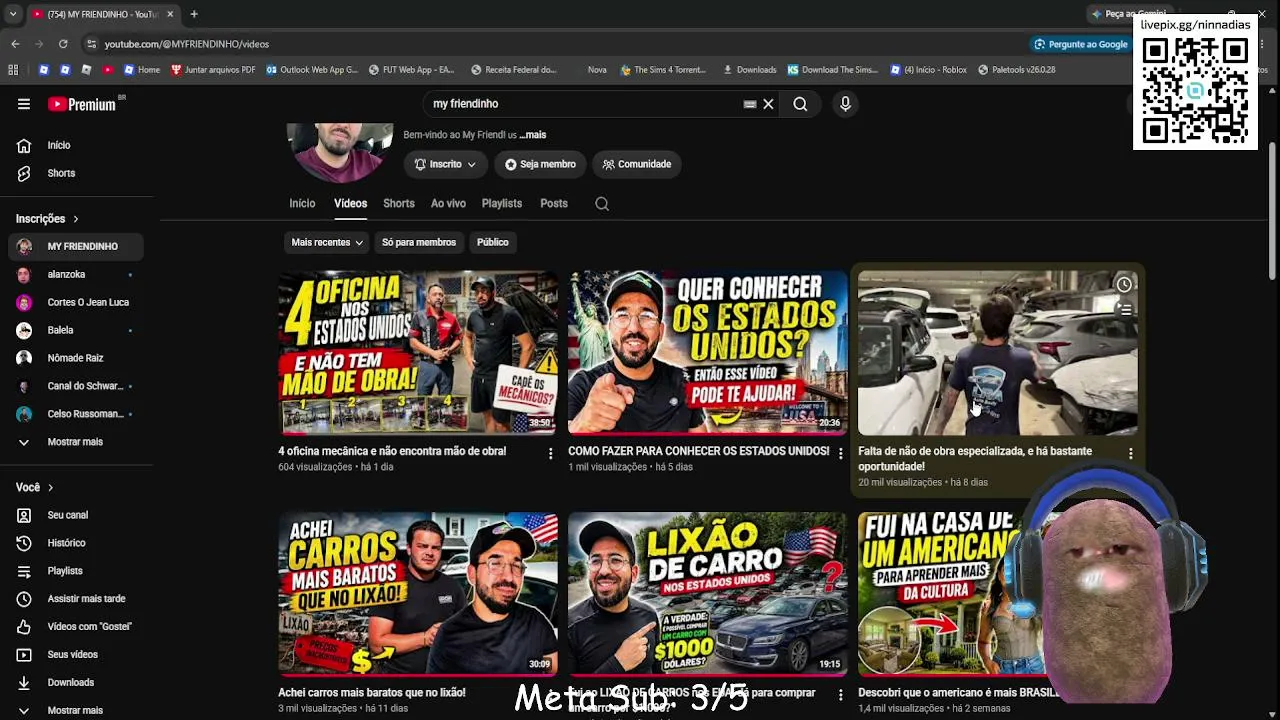Open Cortes O Jean Luca channel
The width and height of the screenshot is (1280, 720).
coord(76,302)
